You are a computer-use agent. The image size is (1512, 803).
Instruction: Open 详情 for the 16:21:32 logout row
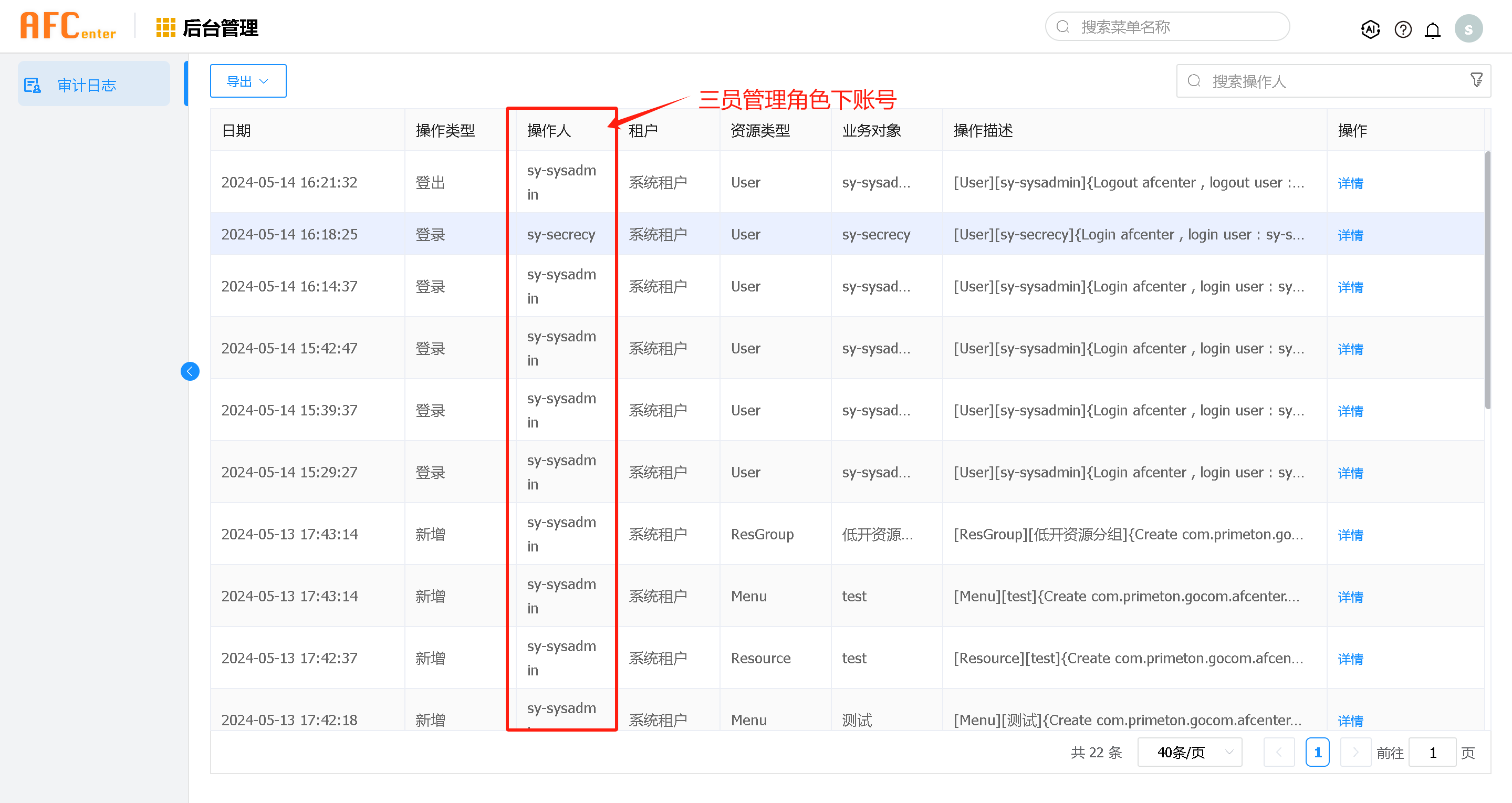coord(1350,183)
